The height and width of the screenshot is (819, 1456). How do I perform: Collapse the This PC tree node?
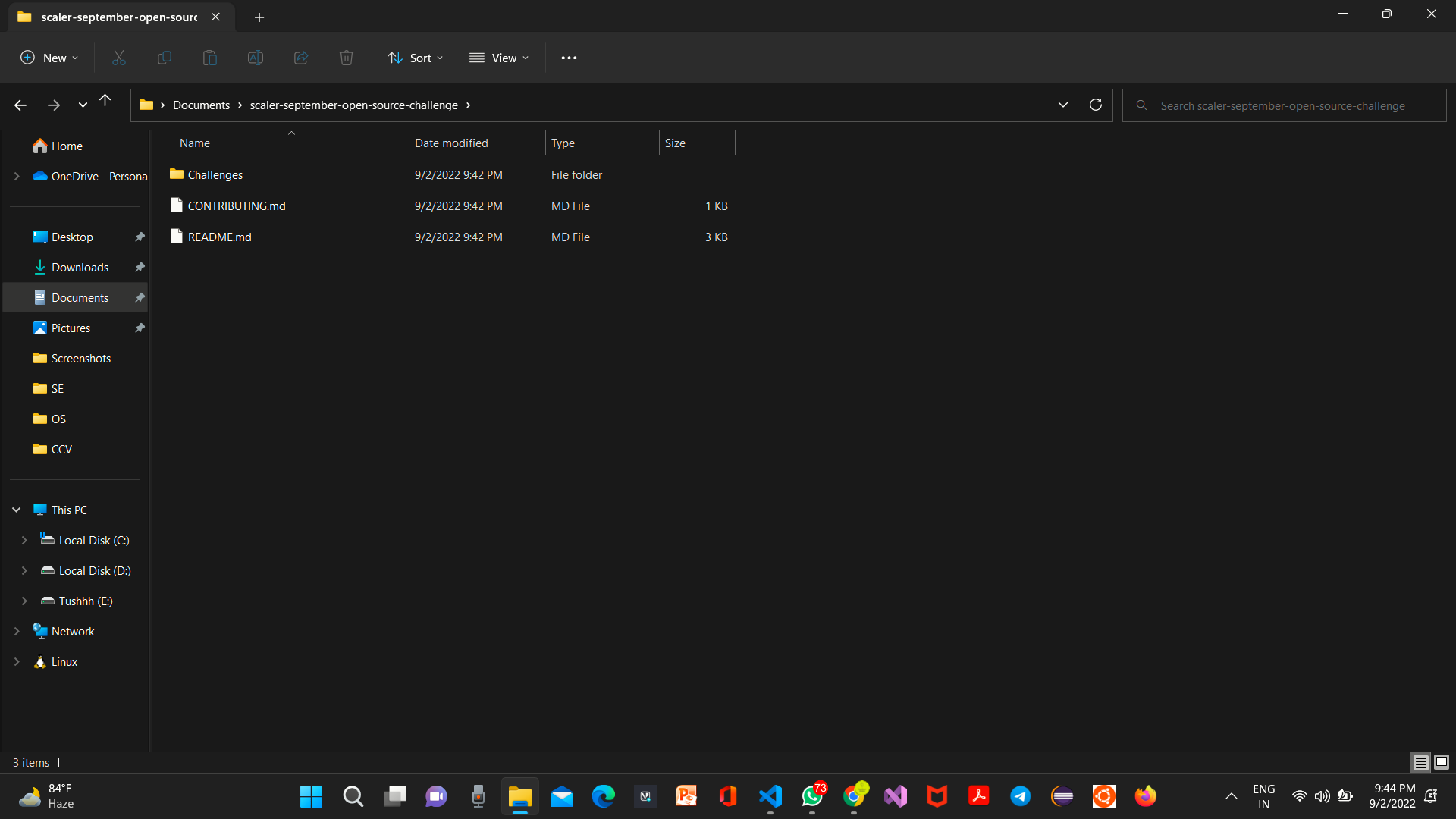pyautogui.click(x=17, y=510)
